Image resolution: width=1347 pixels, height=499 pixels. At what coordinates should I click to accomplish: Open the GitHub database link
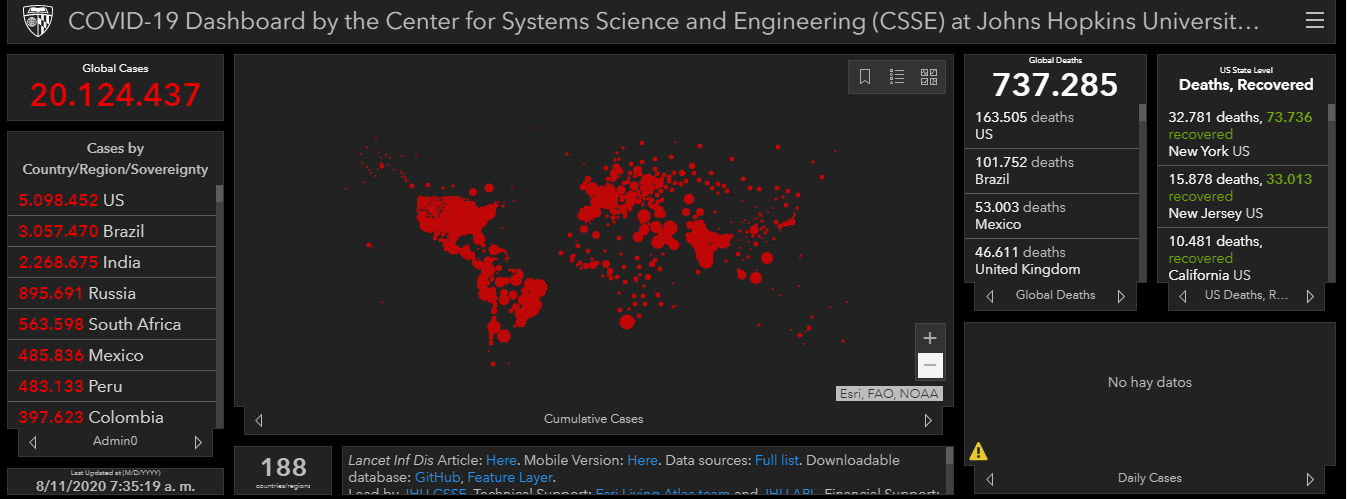pos(437,477)
